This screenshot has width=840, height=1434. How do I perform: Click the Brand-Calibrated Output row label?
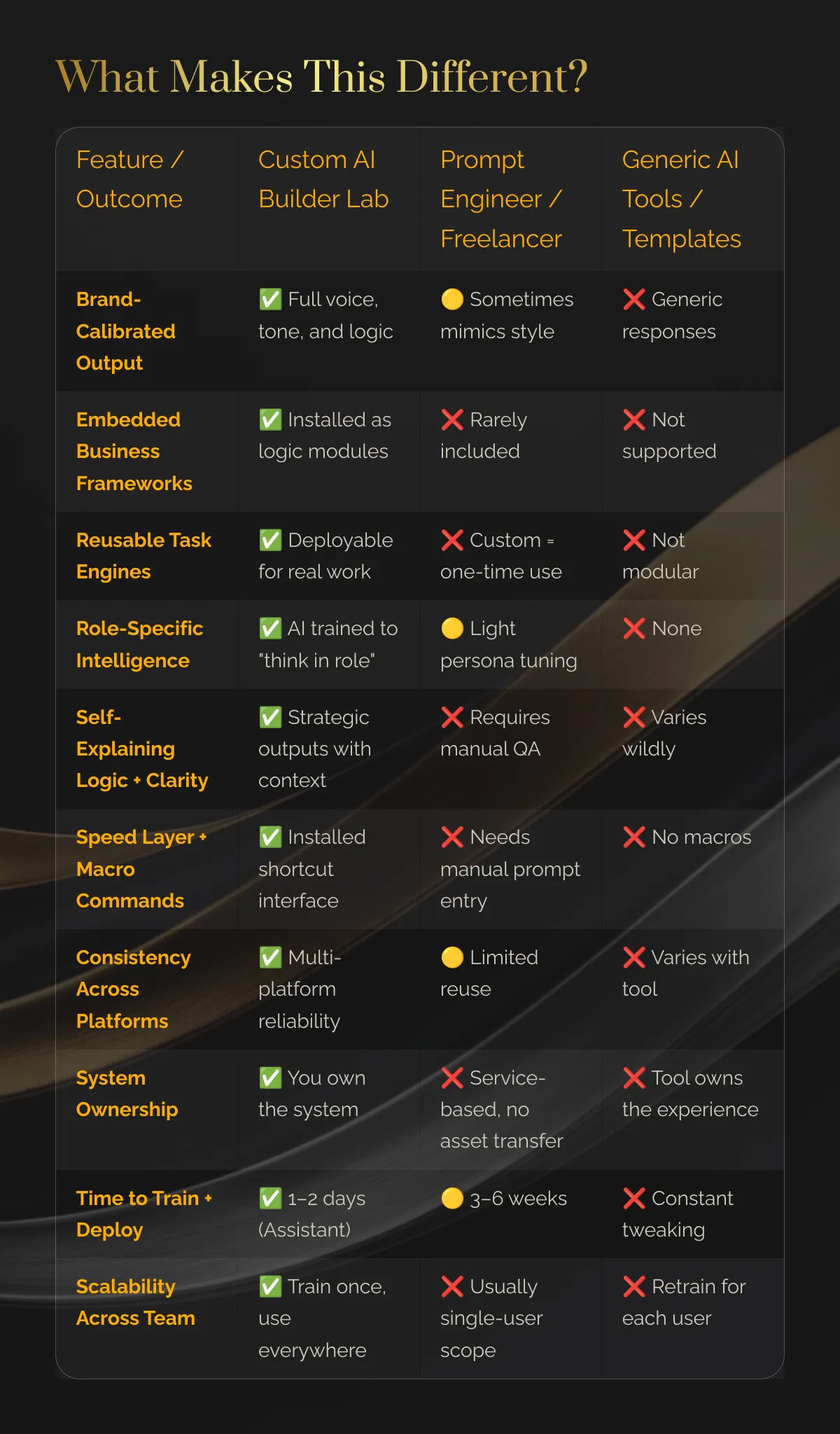[126, 331]
